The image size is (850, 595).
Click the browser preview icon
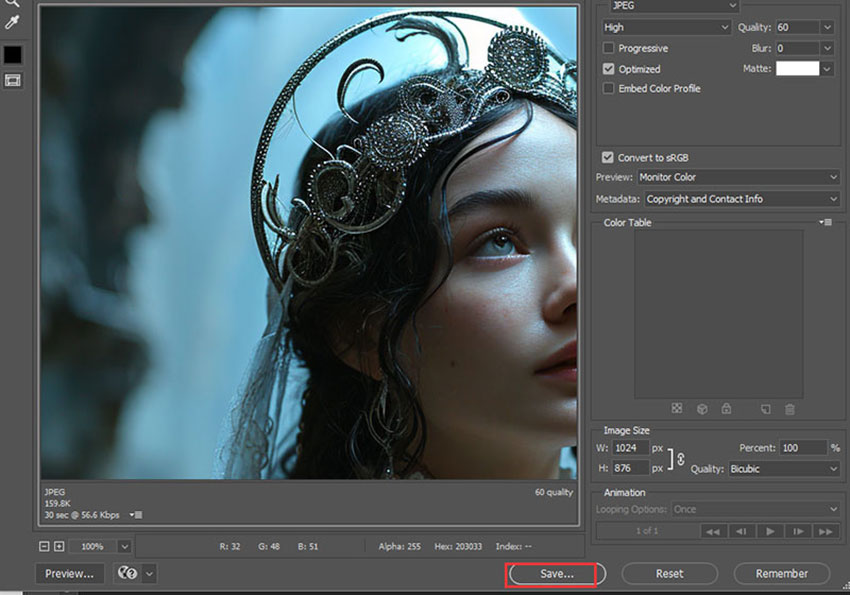coord(127,573)
